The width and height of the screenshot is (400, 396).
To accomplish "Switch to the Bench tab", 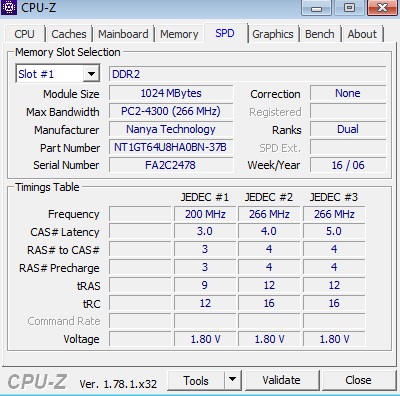I will pyautogui.click(x=320, y=34).
